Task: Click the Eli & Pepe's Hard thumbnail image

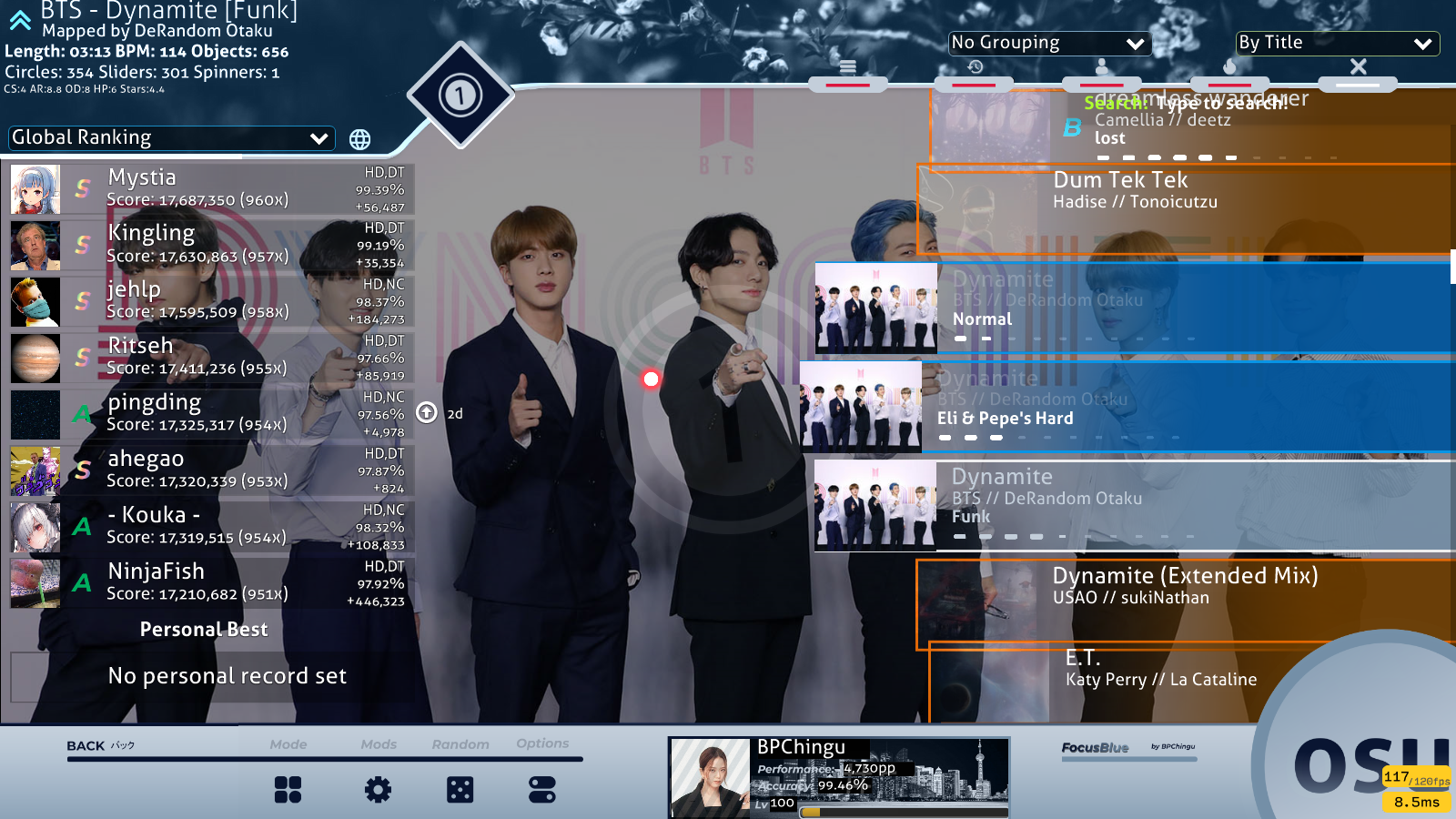Action: click(x=861, y=406)
